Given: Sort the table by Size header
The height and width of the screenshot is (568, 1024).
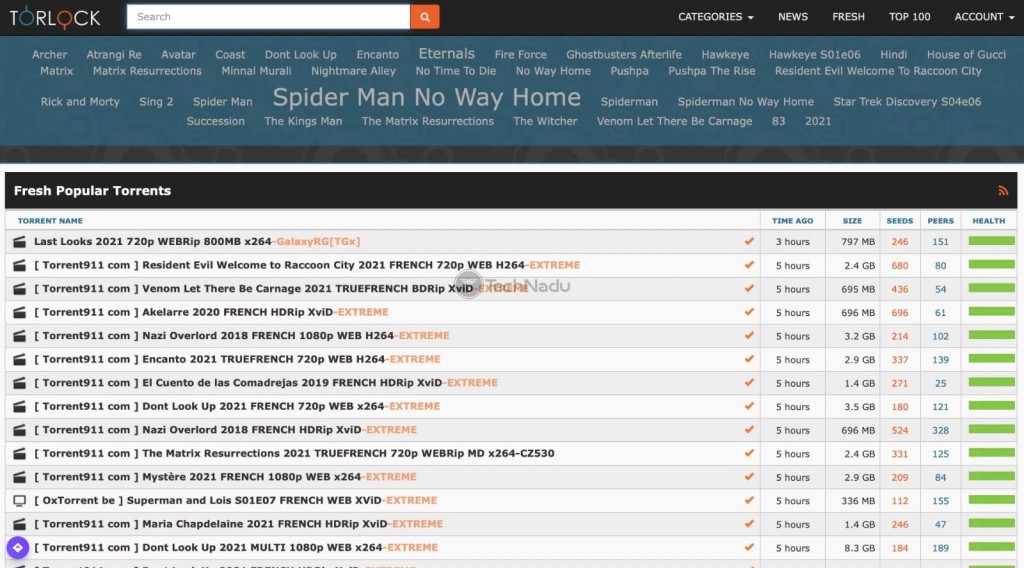Looking at the screenshot, I should [x=852, y=221].
